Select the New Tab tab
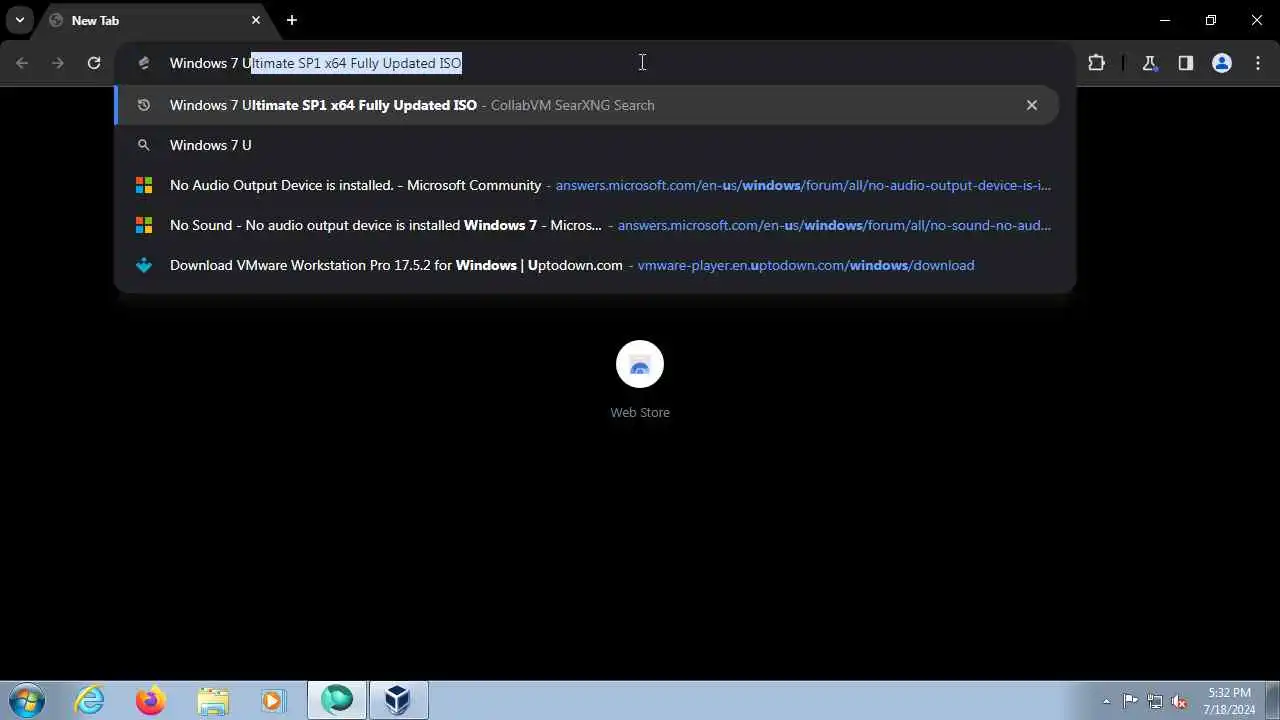1280x720 pixels. pyautogui.click(x=155, y=20)
